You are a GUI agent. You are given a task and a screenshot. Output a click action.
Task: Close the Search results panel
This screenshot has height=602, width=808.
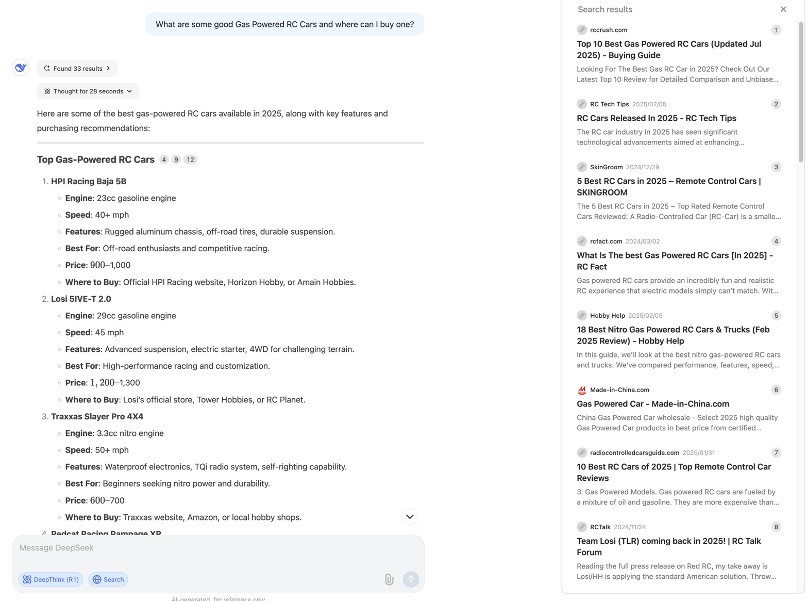783,9
